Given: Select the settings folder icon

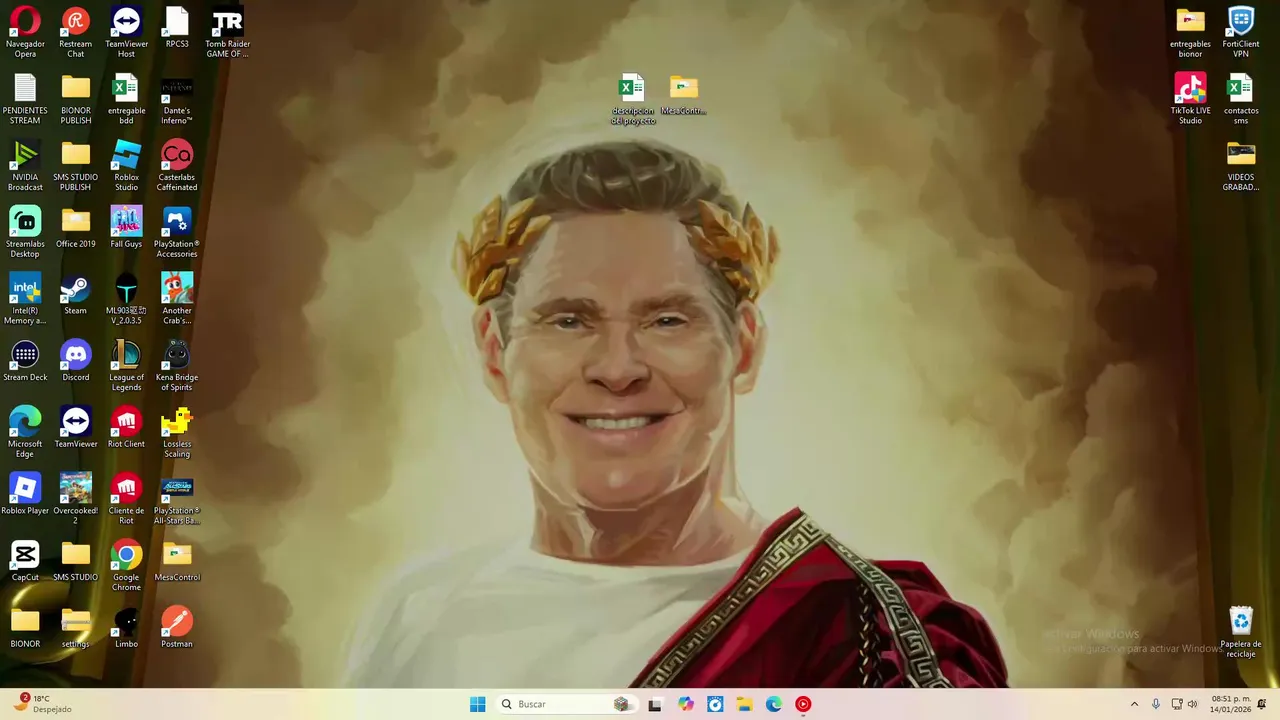Looking at the screenshot, I should 76,630.
